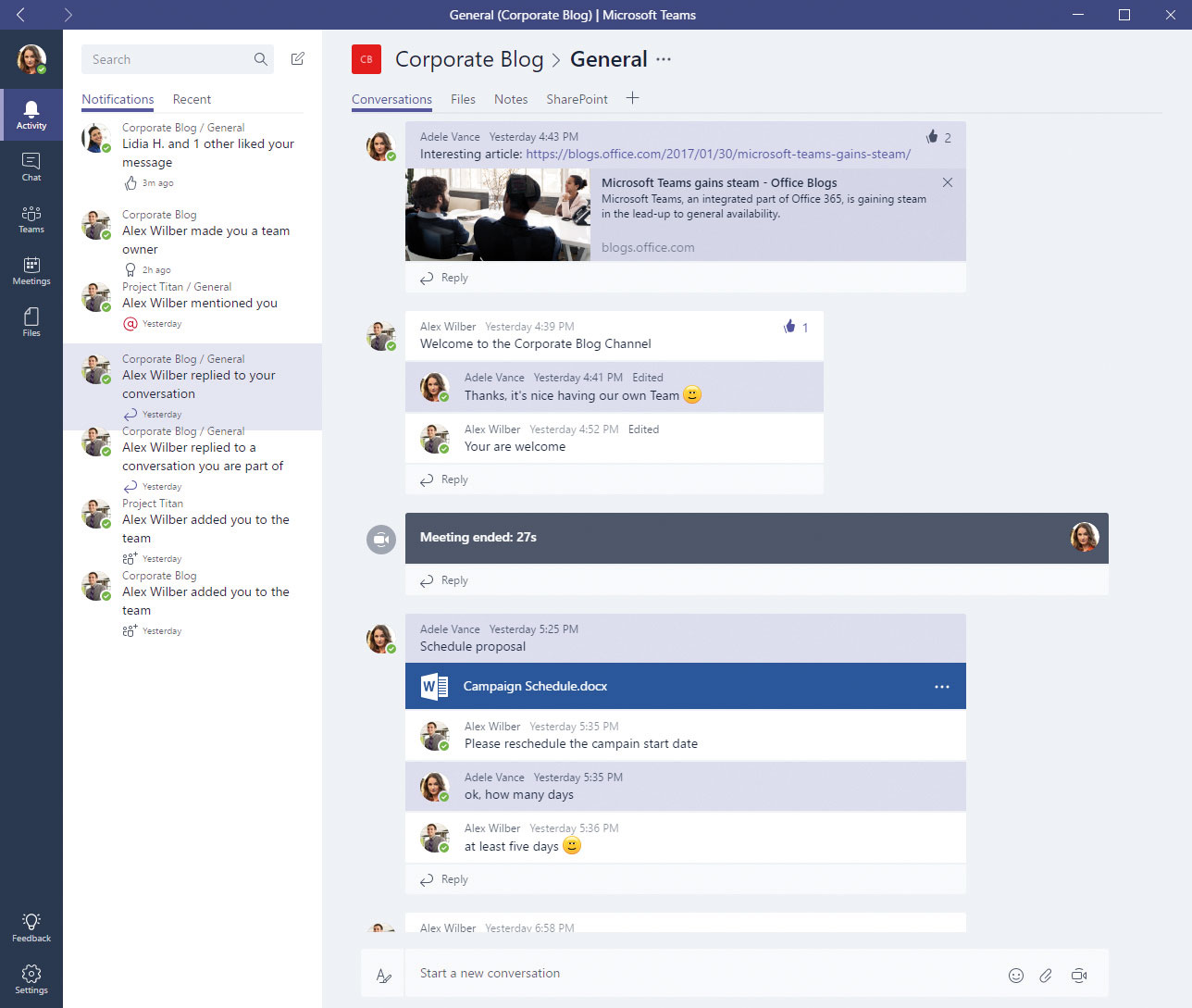Open channel options ellipsis next to General
The image size is (1192, 1008).
coord(664,59)
